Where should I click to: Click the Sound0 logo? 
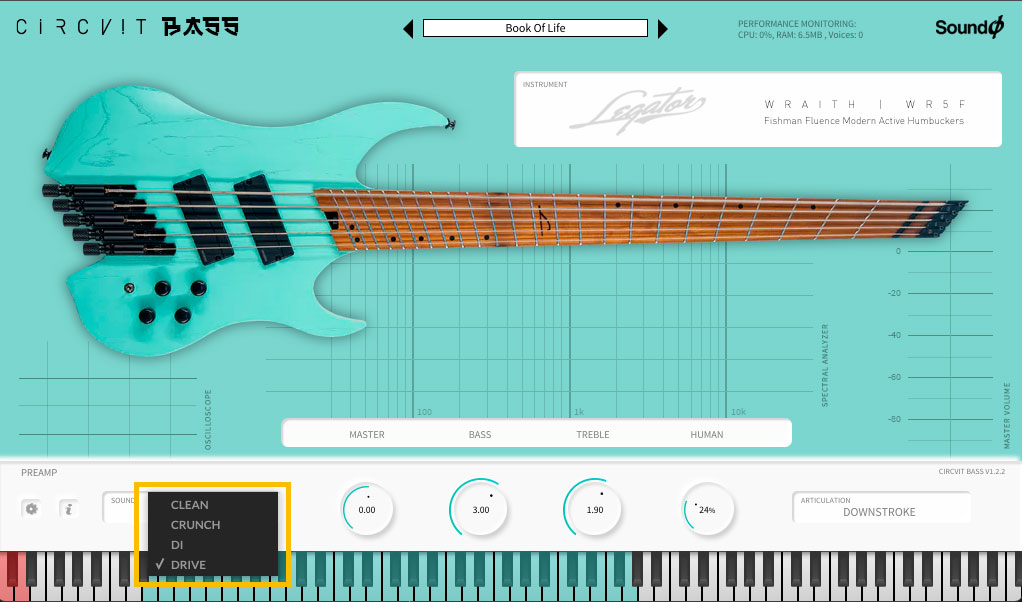coord(967,25)
